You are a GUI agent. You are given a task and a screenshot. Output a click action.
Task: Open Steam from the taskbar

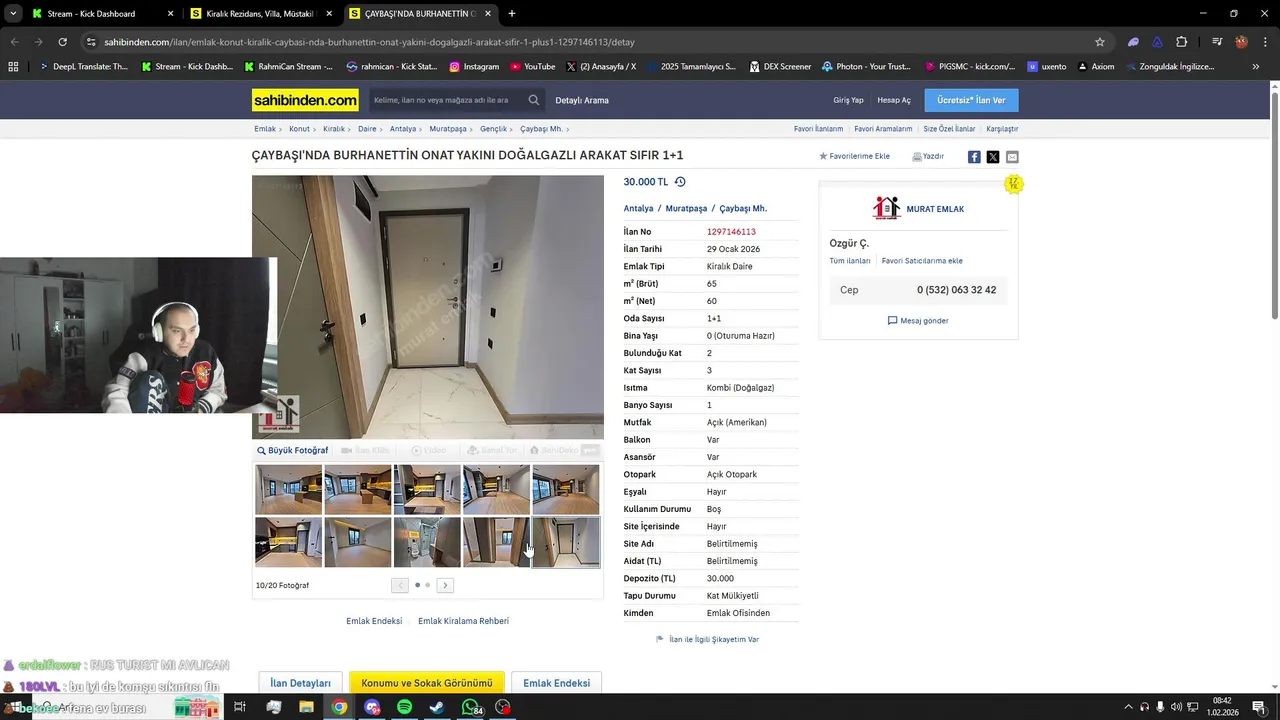[437, 707]
